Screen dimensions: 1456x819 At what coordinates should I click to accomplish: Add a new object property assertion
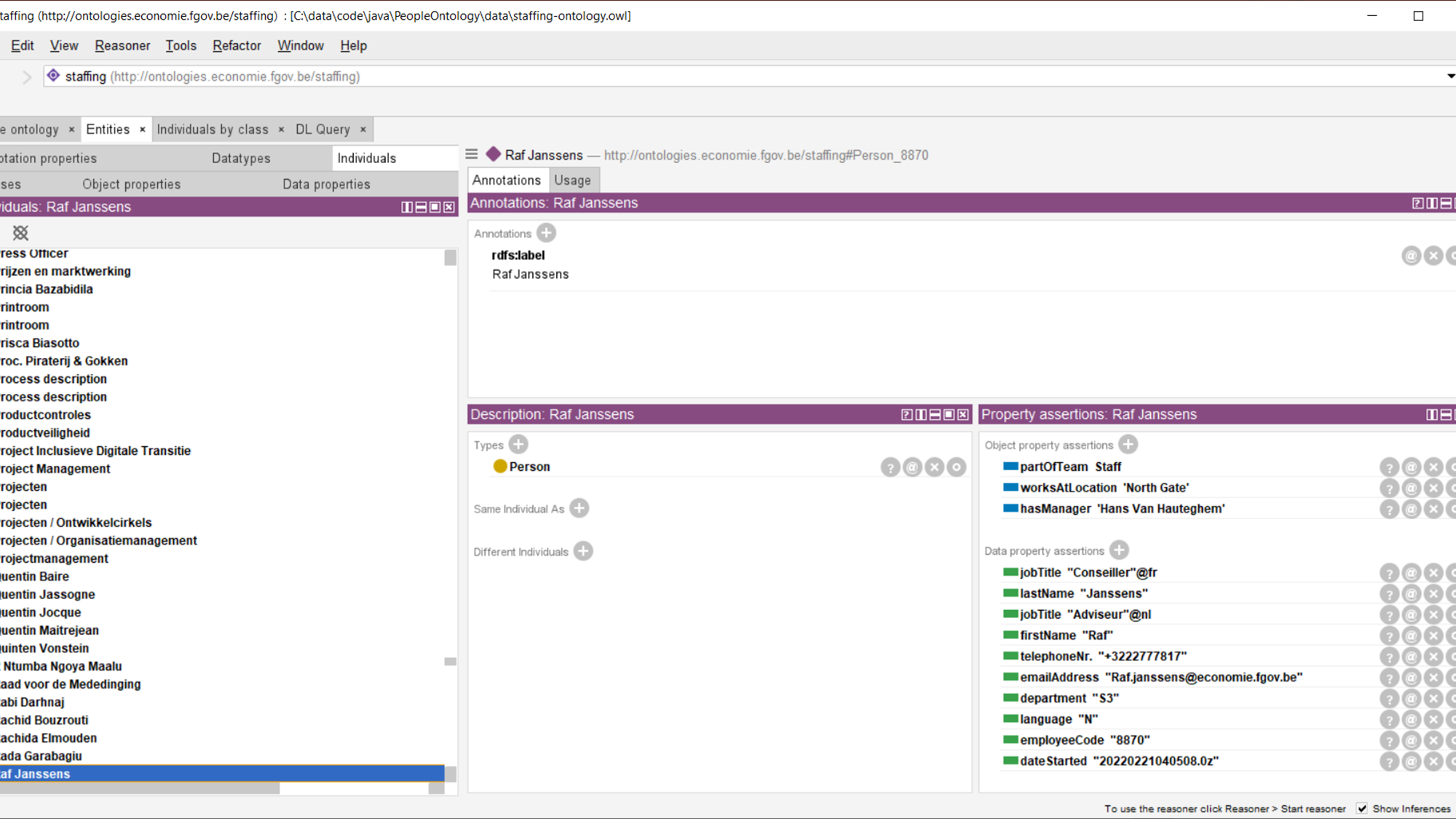pyautogui.click(x=1128, y=444)
